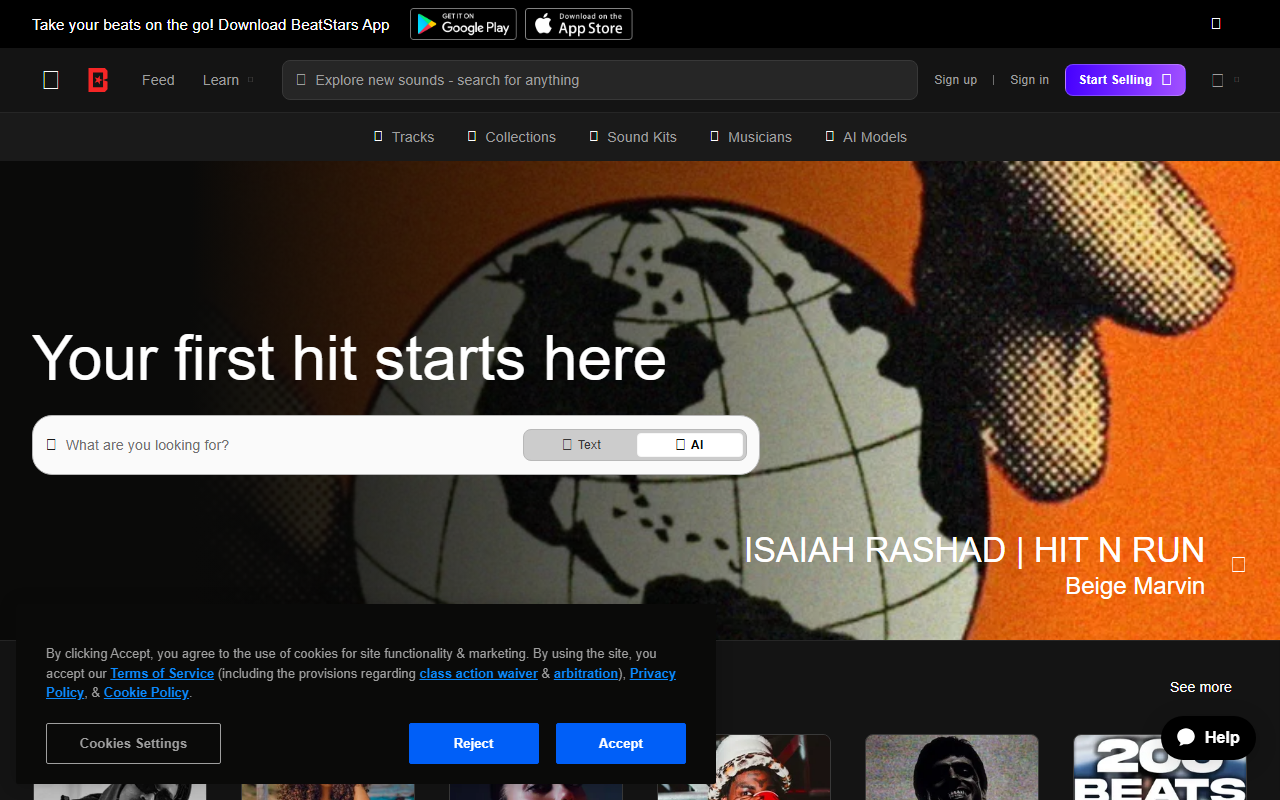
Task: Get the app on Google Play
Action: tap(463, 24)
